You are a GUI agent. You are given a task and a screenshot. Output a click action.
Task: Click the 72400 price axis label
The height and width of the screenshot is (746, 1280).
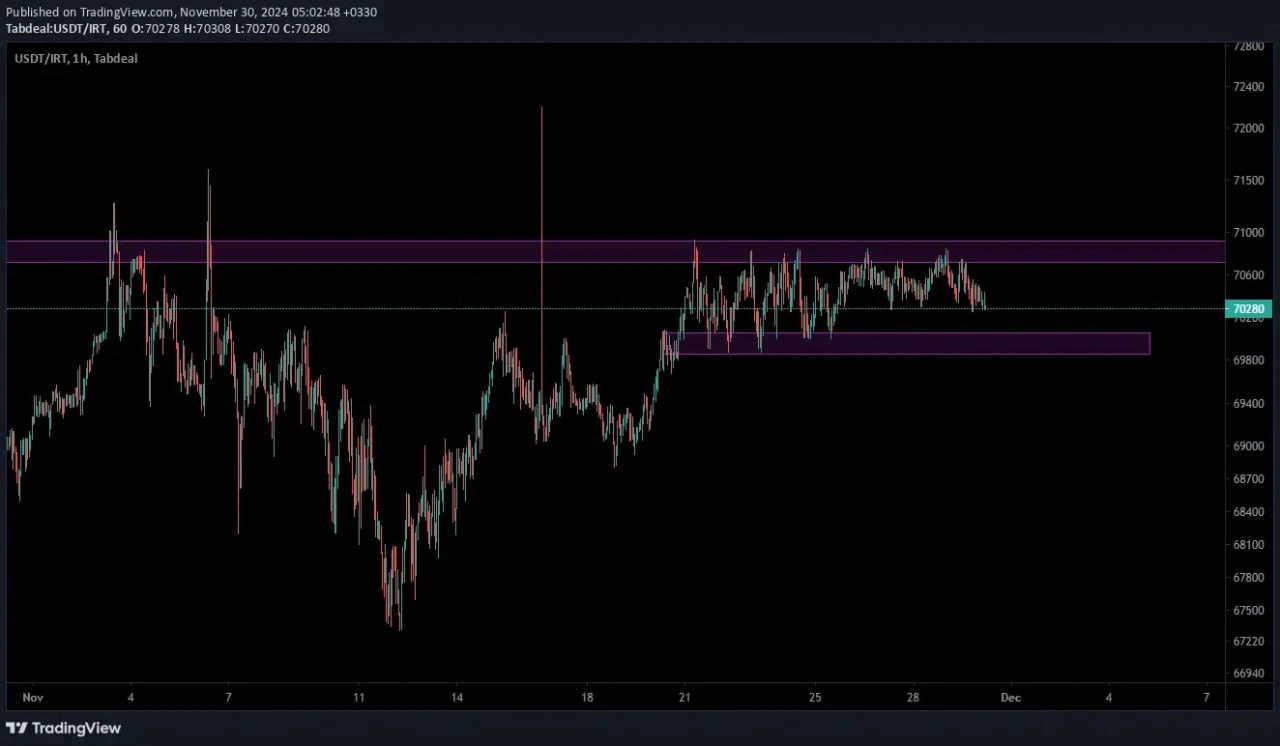pyautogui.click(x=1250, y=87)
